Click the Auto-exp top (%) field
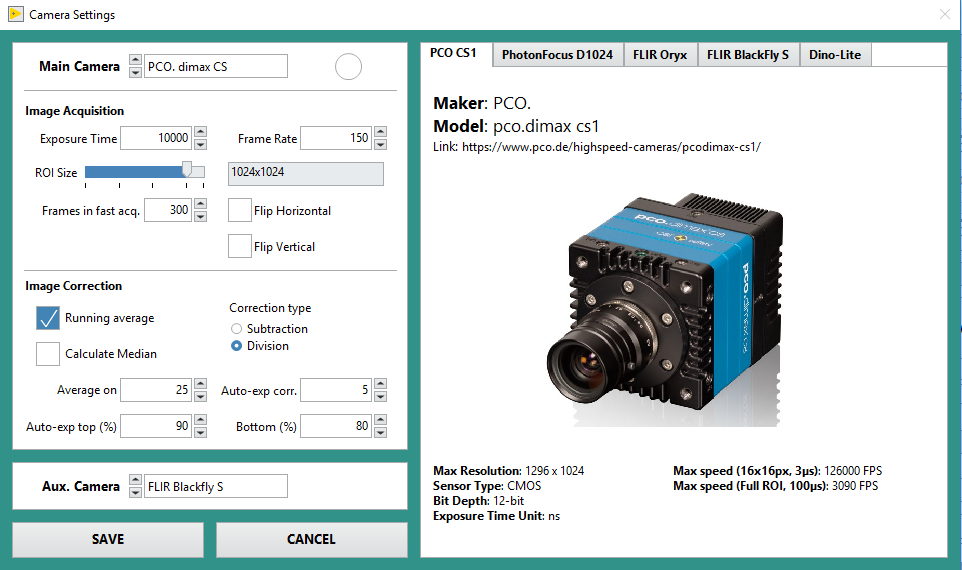The image size is (962, 570). pyautogui.click(x=156, y=426)
